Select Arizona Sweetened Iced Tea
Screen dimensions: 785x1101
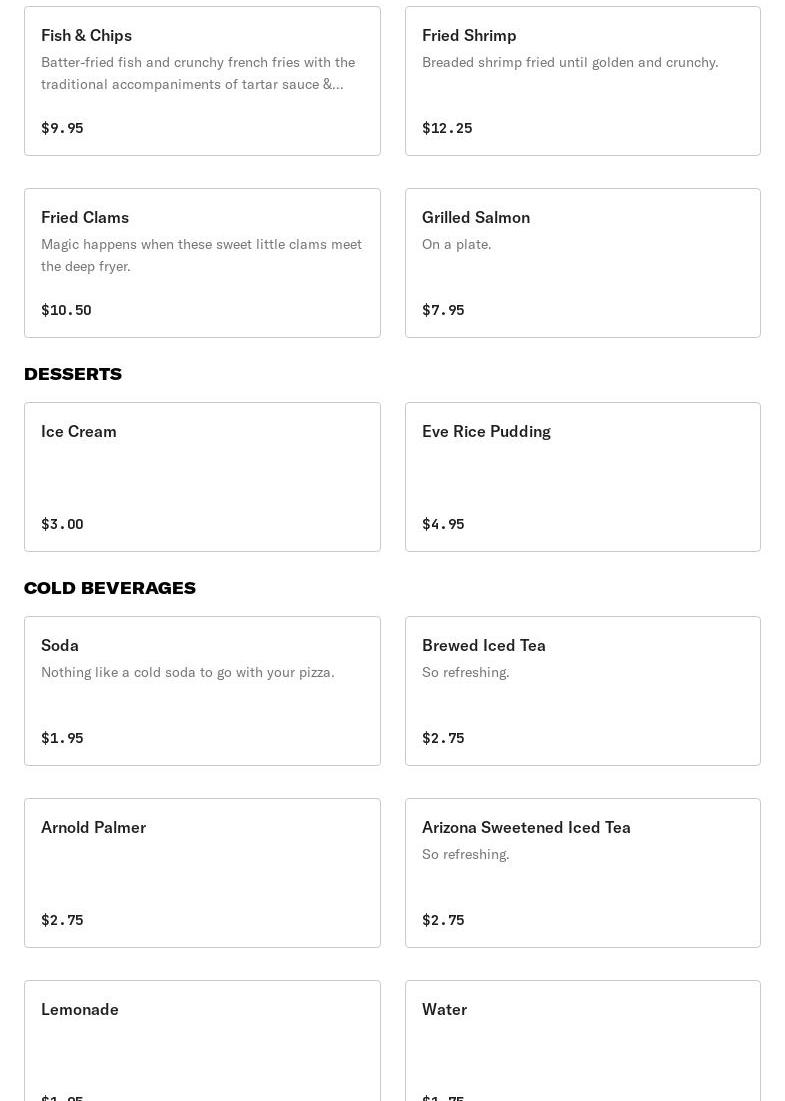click(x=582, y=873)
